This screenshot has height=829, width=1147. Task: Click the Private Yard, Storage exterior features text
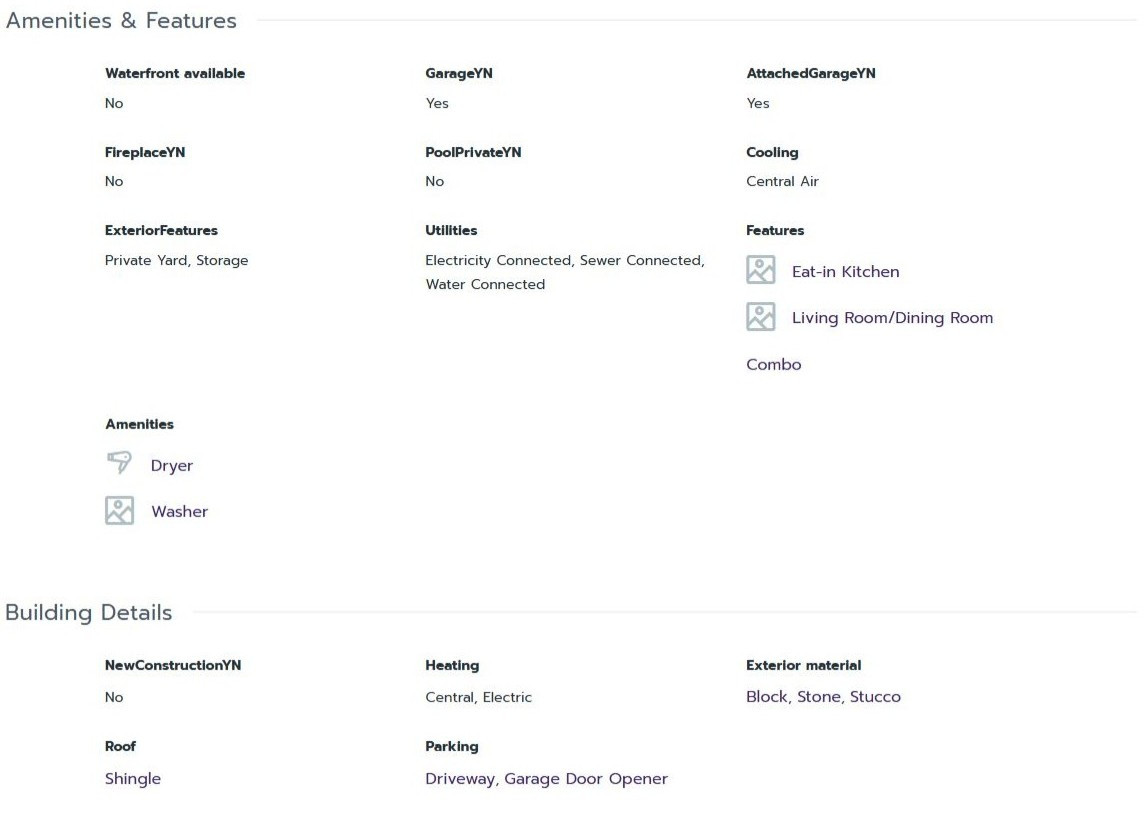[x=176, y=261]
